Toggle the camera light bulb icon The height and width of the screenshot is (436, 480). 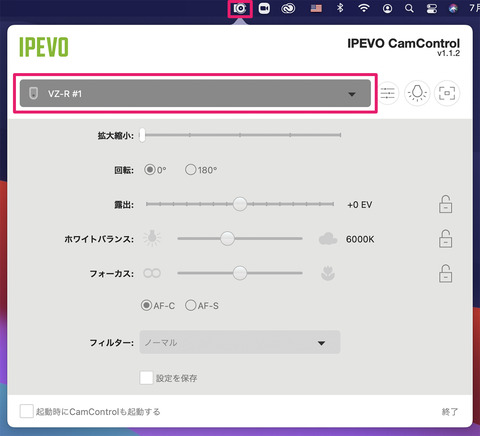(417, 93)
